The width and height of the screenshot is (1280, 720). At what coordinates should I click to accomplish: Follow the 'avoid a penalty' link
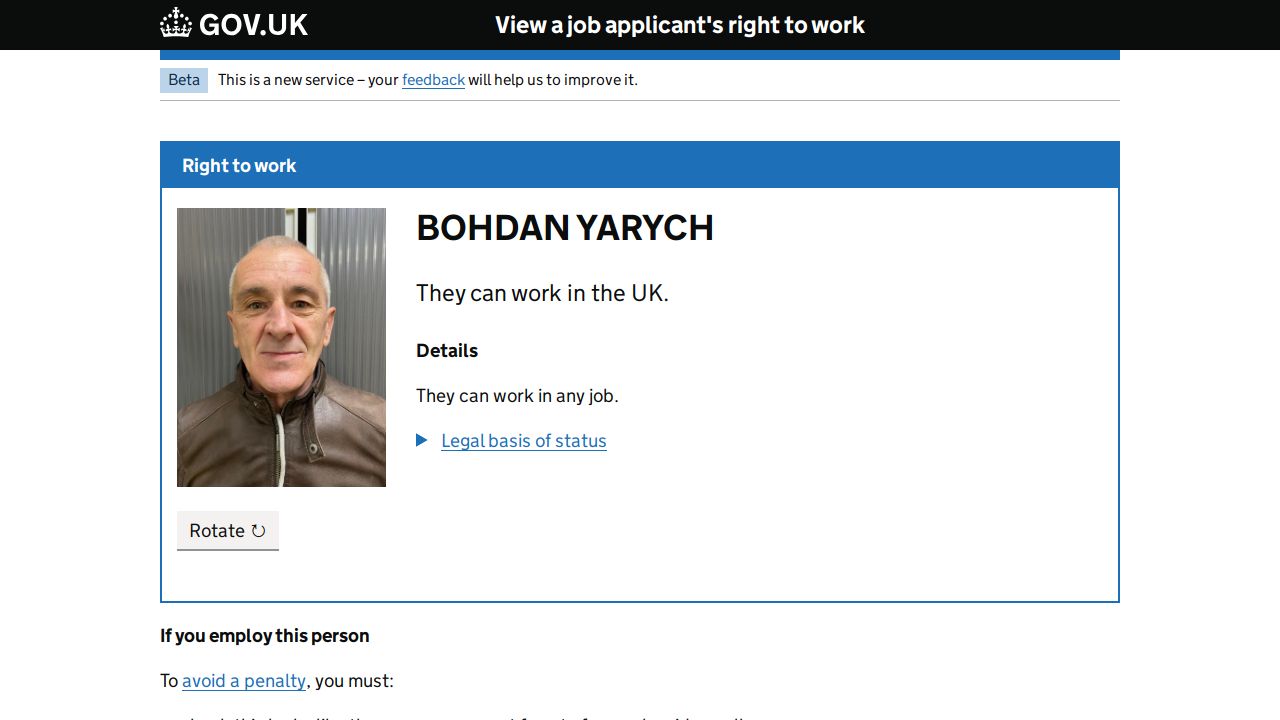[244, 681]
